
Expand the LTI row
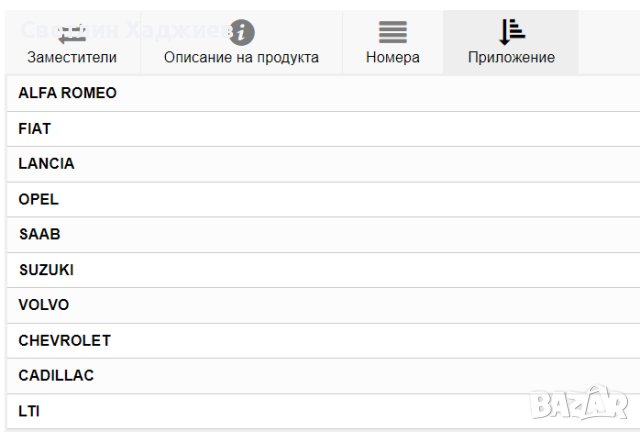tap(29, 411)
